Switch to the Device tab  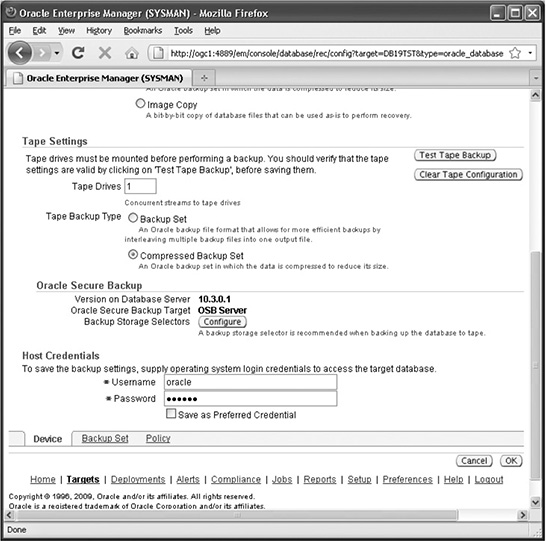(x=48, y=439)
